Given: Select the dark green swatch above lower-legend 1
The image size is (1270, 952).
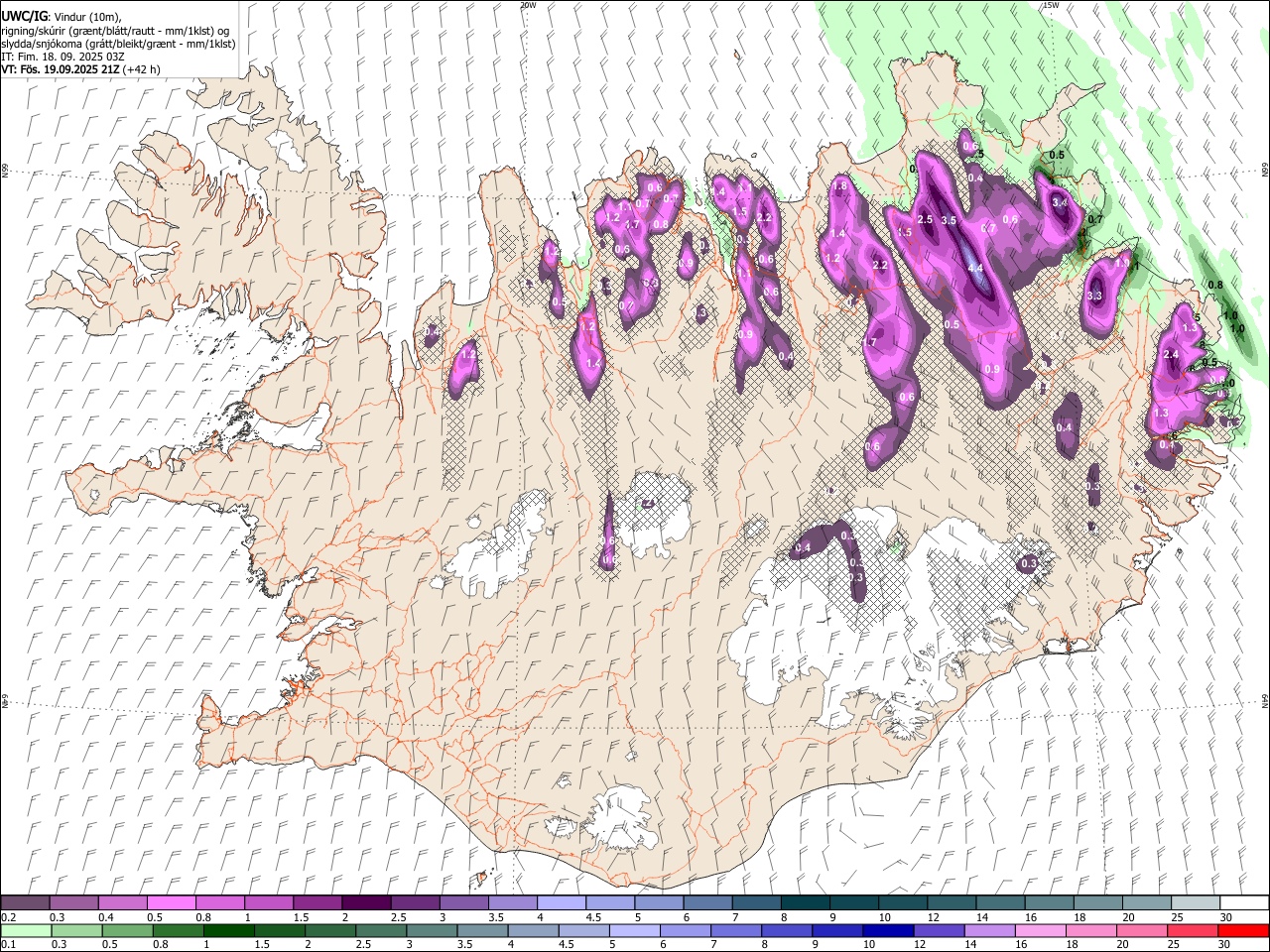Looking at the screenshot, I should pyautogui.click(x=229, y=930).
